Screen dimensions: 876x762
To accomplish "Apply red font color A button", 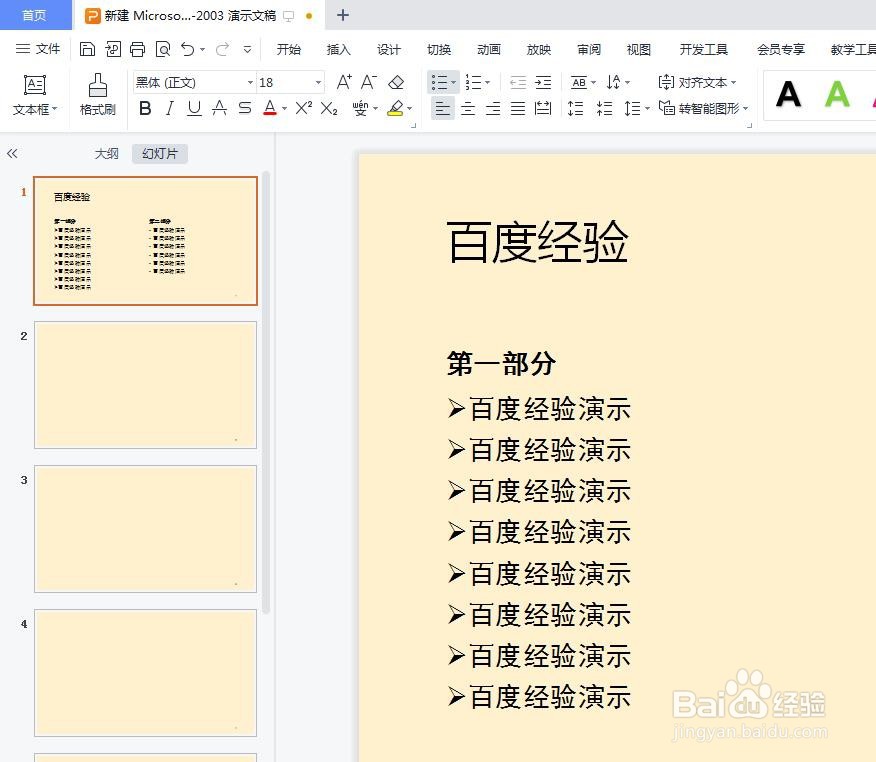I will (270, 108).
